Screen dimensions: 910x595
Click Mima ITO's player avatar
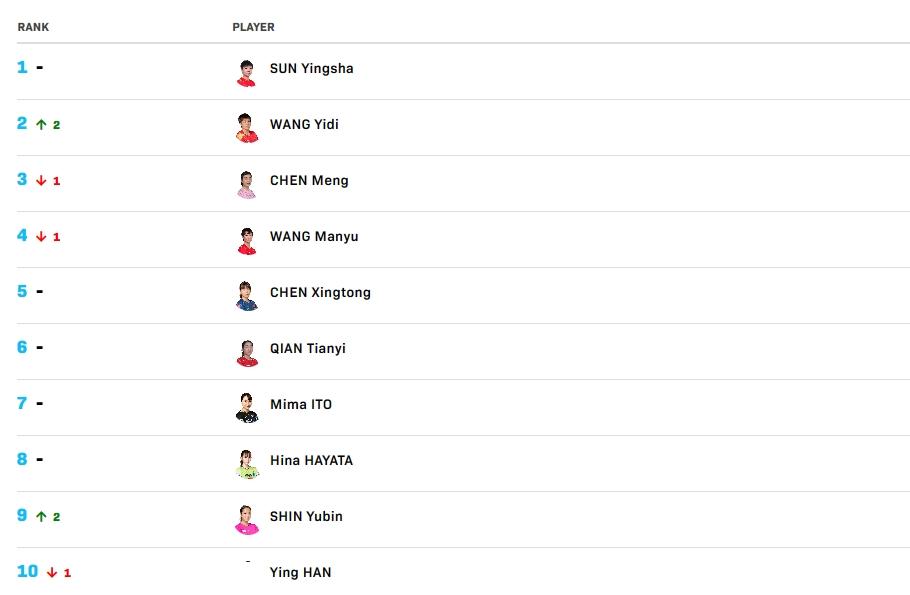246,408
